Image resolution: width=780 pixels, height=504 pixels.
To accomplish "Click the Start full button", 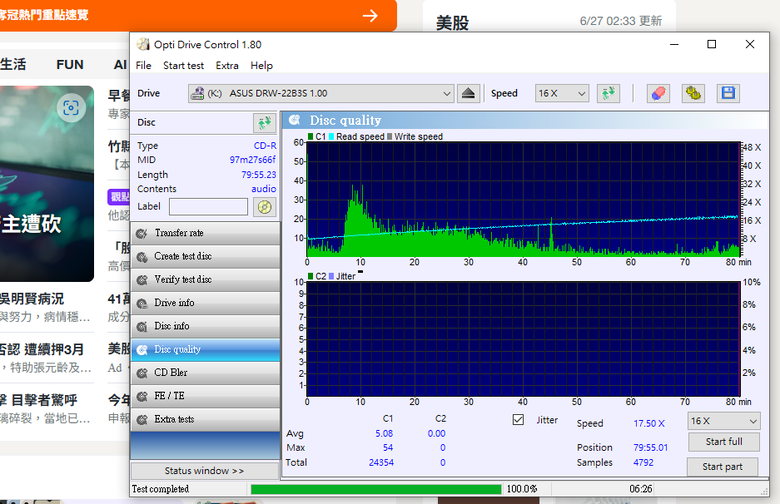I will coord(724,442).
